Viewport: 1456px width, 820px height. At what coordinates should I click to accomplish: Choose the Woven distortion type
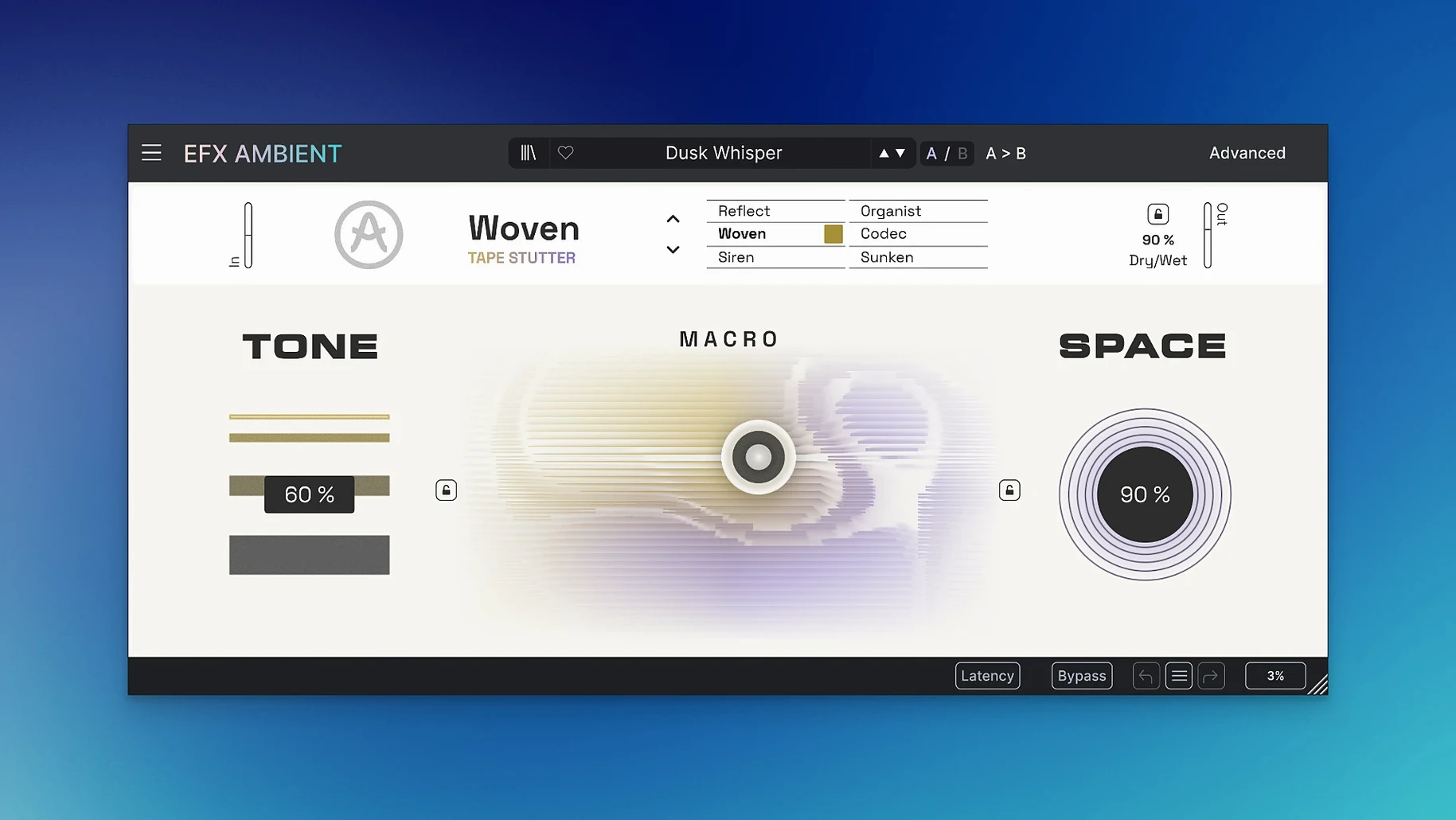point(775,234)
